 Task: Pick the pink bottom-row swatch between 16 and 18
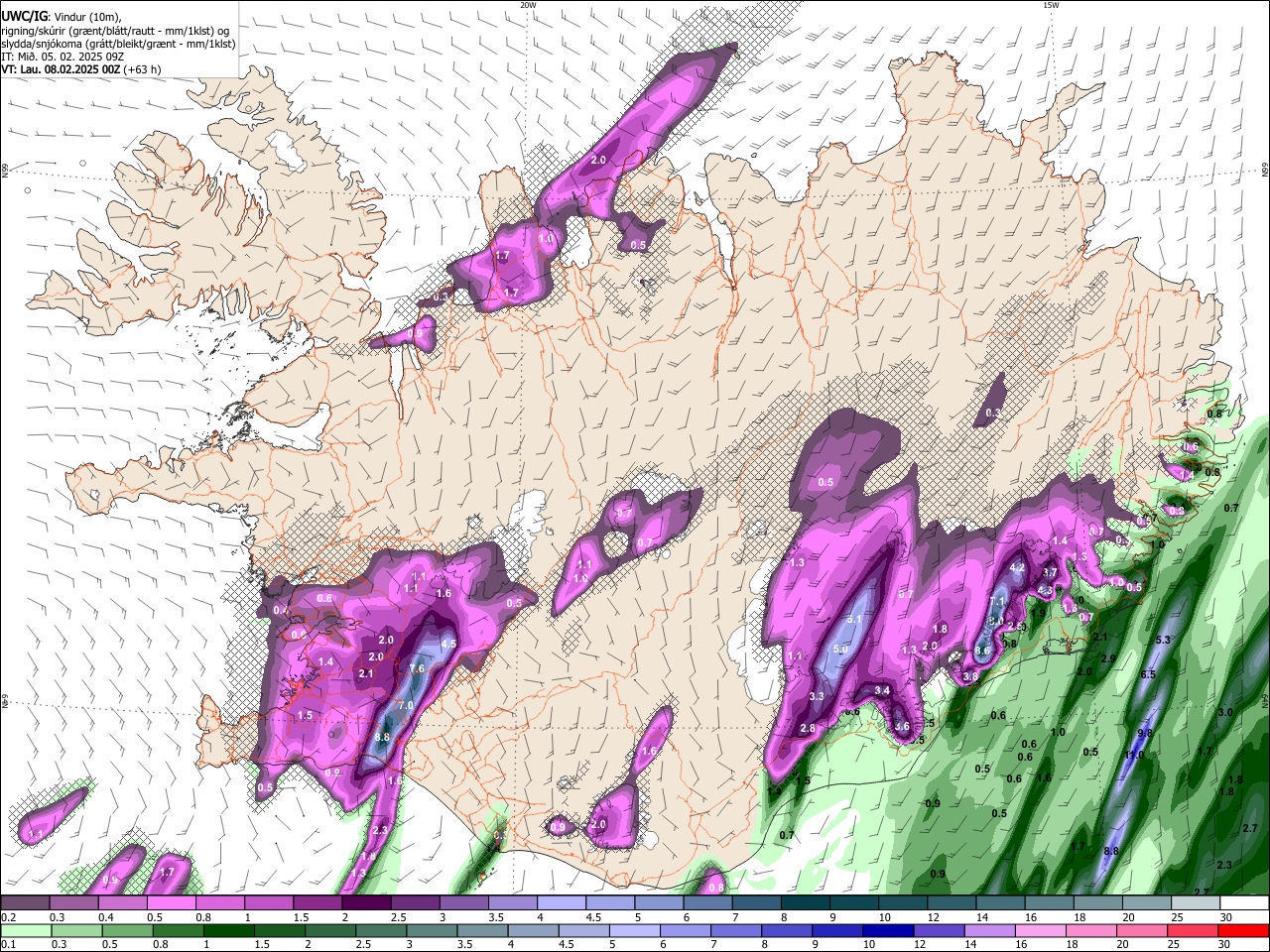click(1040, 931)
